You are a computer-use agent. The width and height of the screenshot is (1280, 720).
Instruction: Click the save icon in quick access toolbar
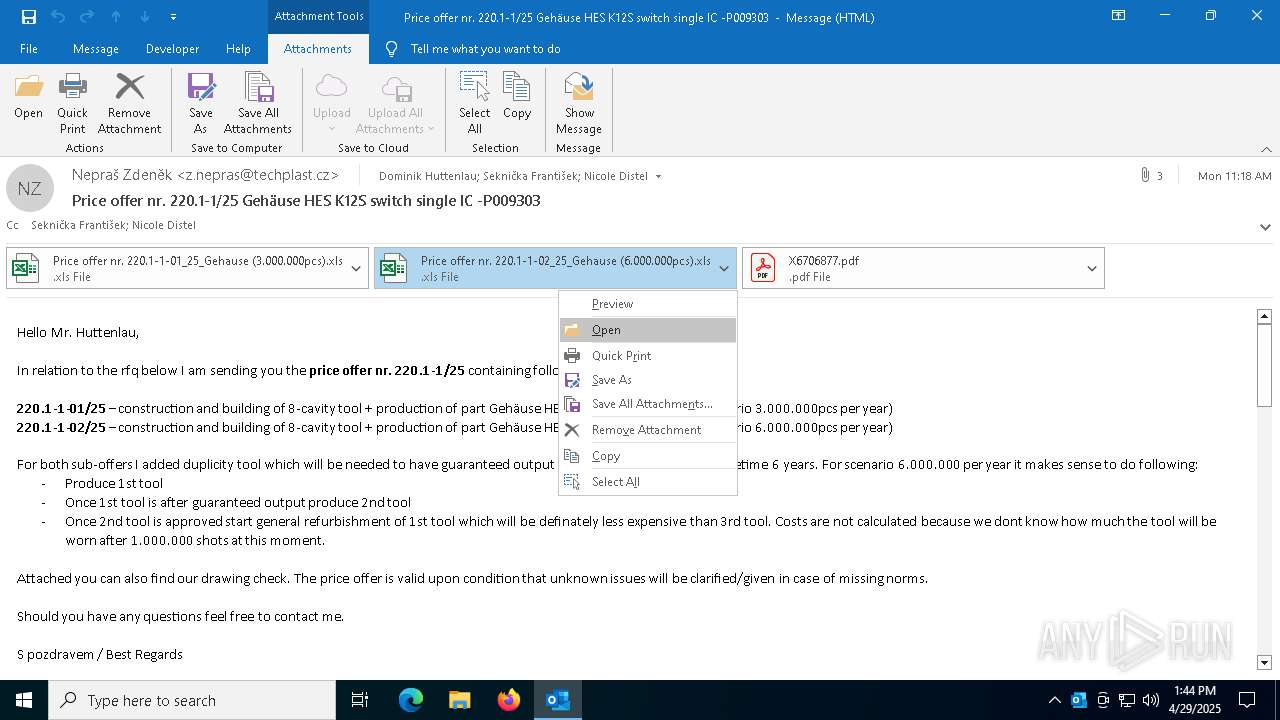click(29, 17)
